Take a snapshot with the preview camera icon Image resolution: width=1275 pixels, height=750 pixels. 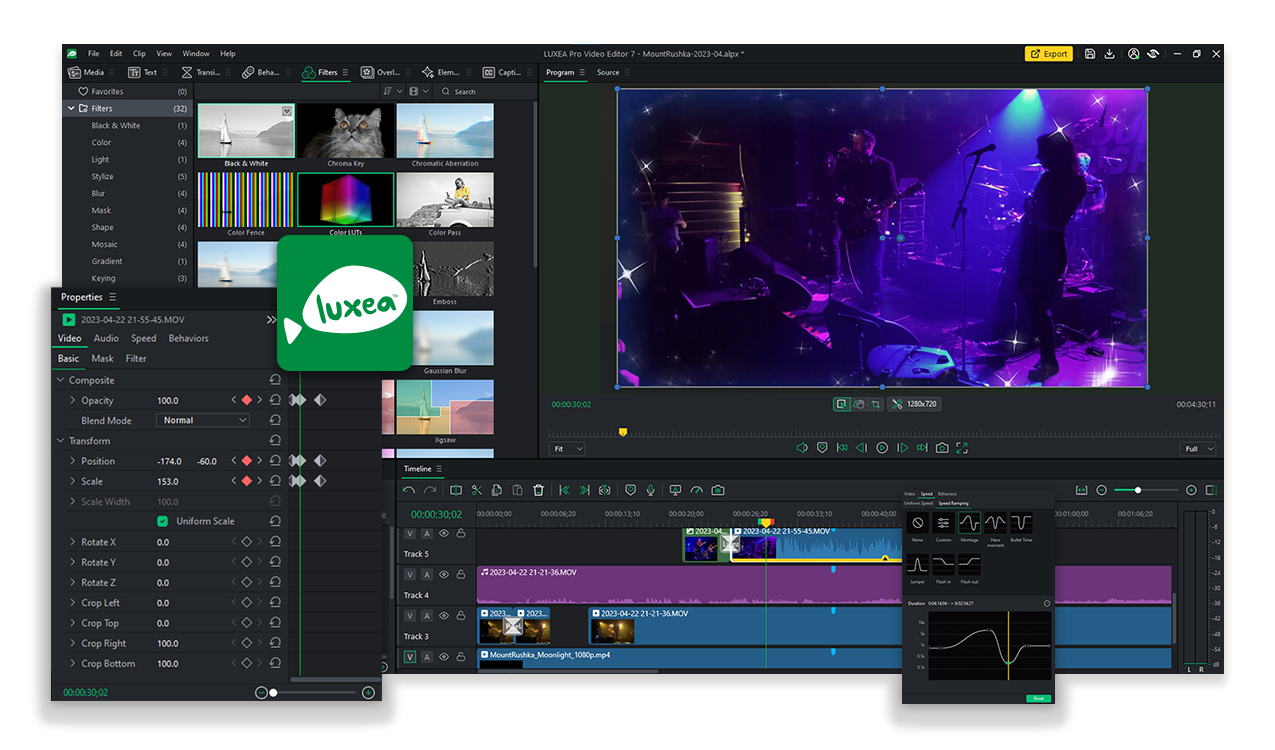(x=942, y=448)
